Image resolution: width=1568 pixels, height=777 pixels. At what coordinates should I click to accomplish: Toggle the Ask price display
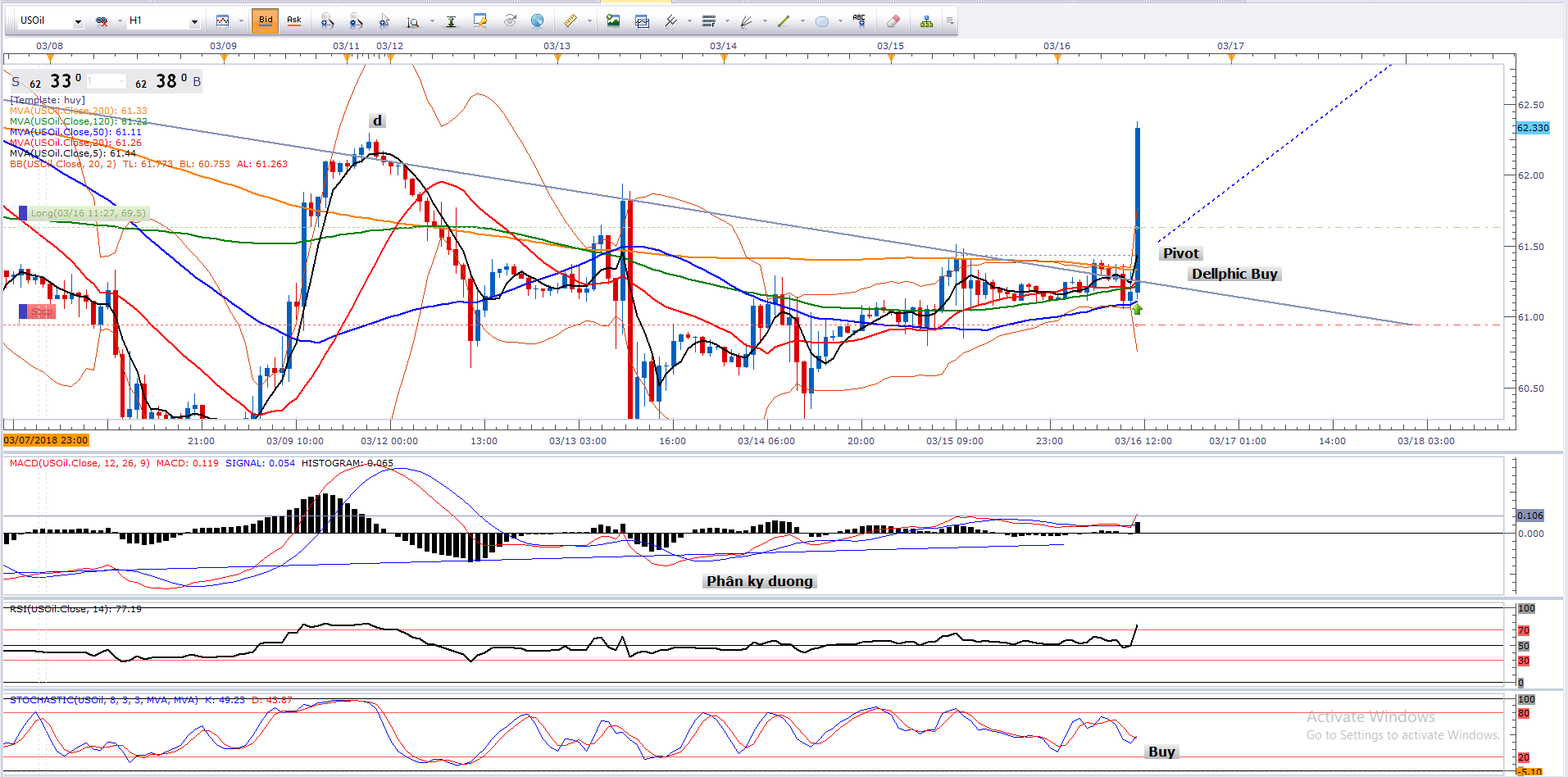pyautogui.click(x=293, y=20)
